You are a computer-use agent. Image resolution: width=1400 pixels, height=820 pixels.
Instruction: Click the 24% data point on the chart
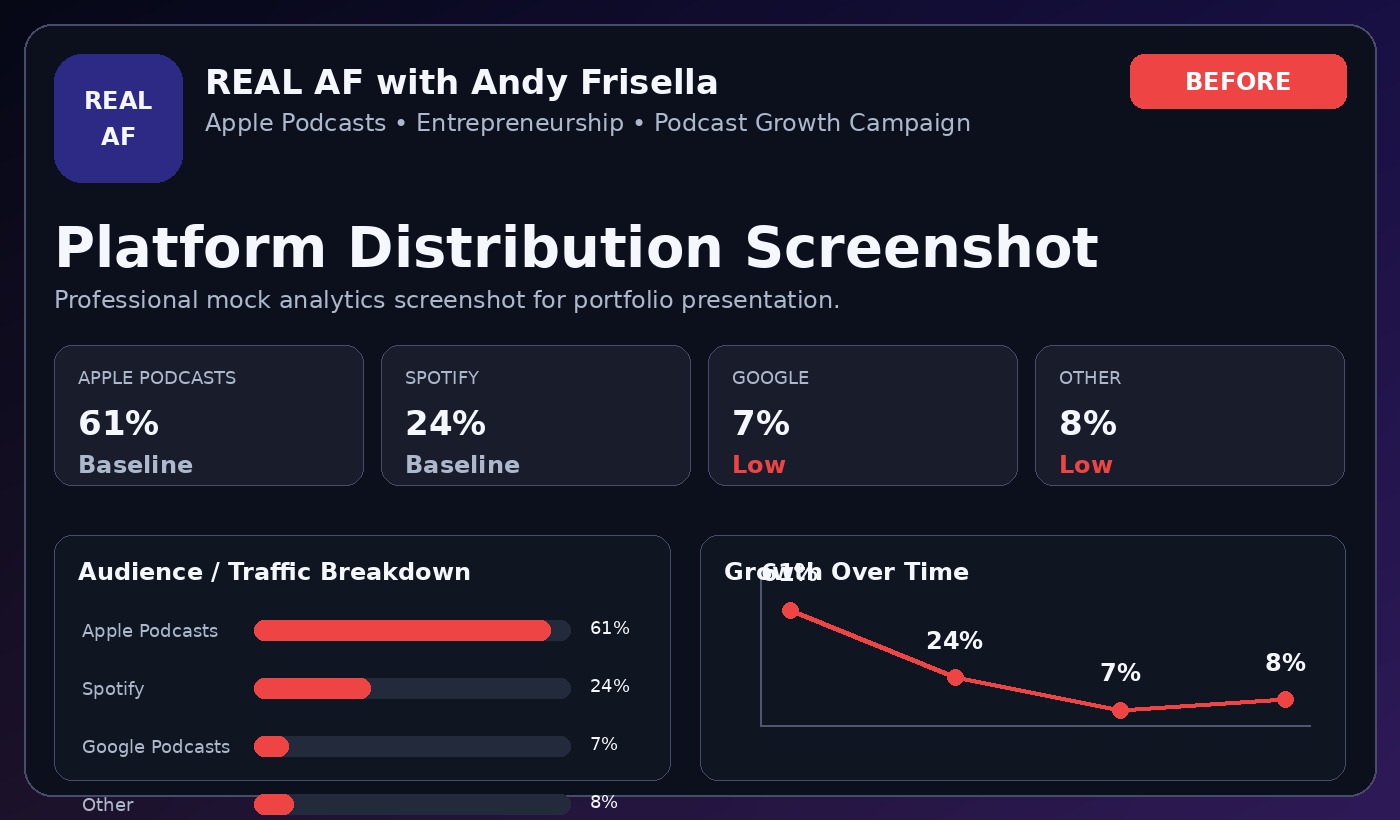pyautogui.click(x=955, y=677)
